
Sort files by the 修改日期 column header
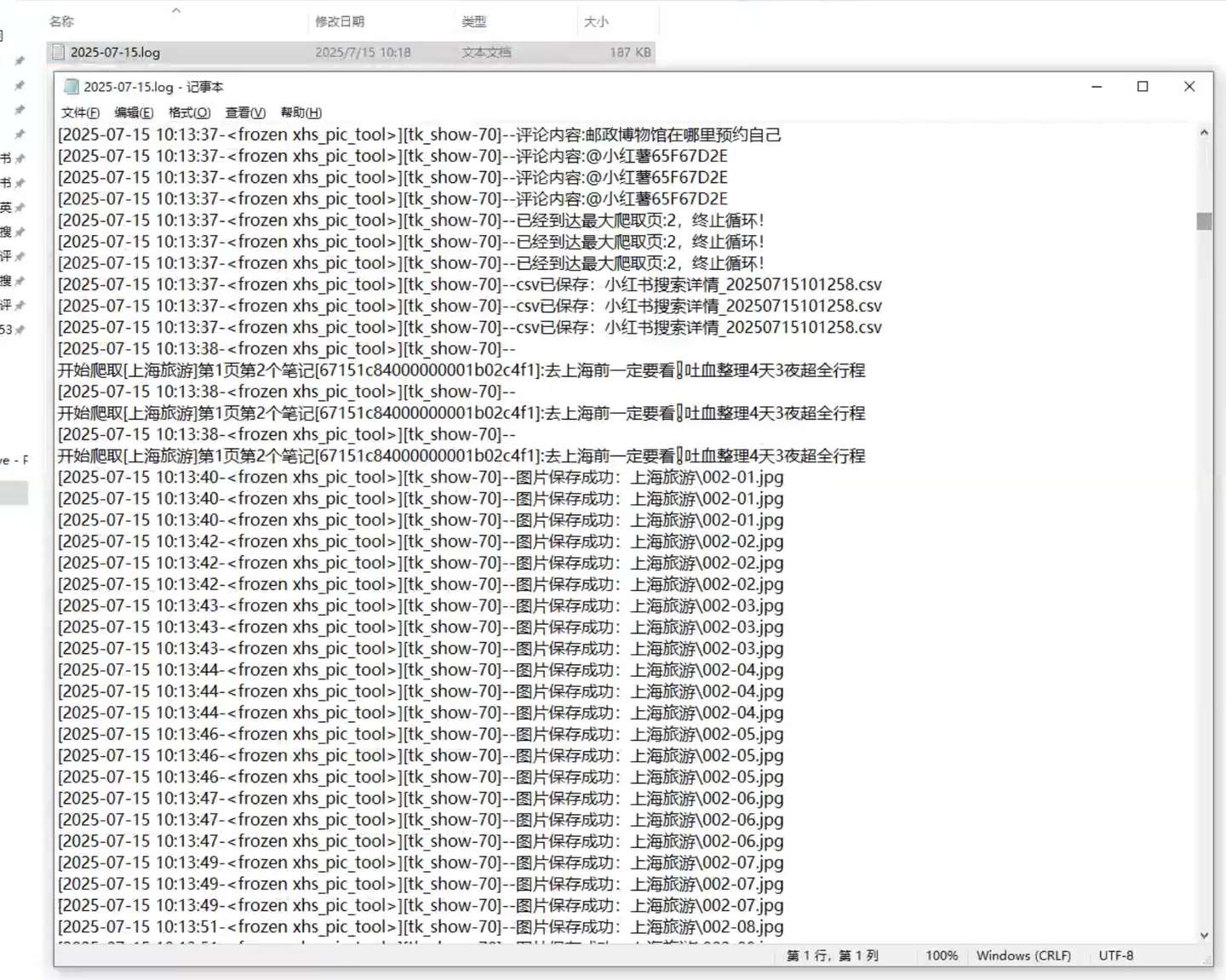pyautogui.click(x=340, y=21)
